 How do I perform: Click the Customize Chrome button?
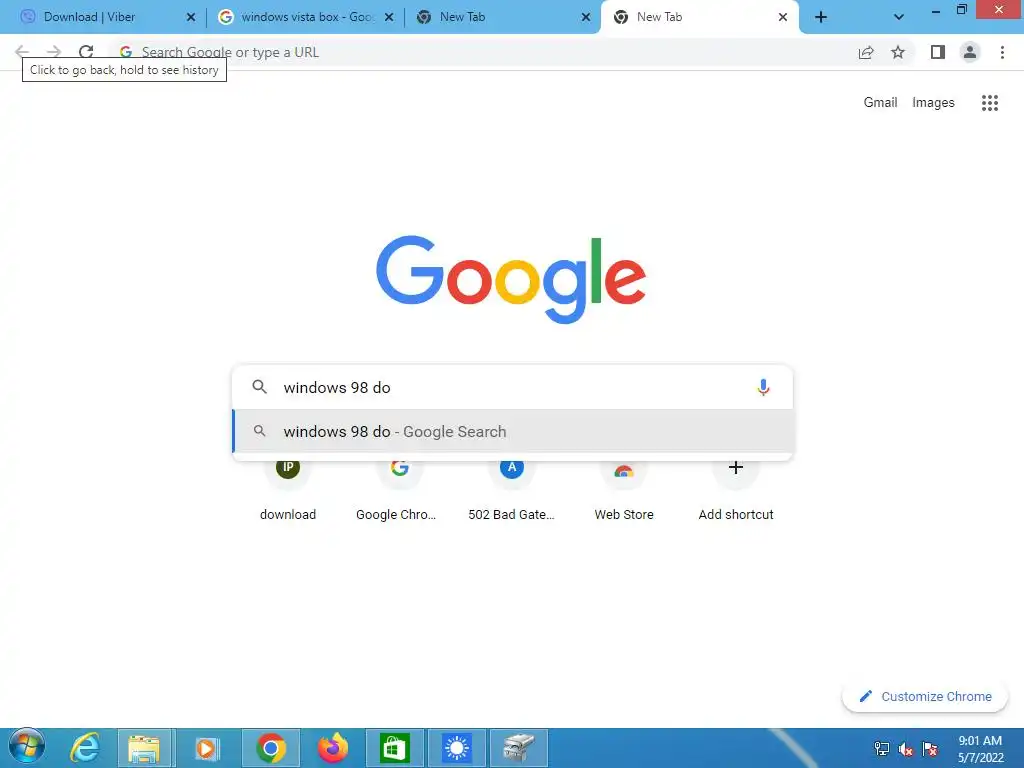[x=925, y=697]
